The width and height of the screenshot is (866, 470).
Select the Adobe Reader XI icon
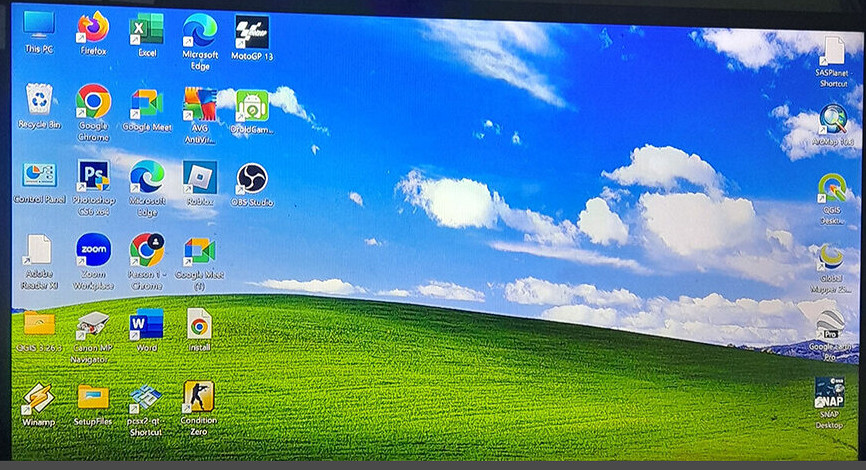(x=39, y=250)
